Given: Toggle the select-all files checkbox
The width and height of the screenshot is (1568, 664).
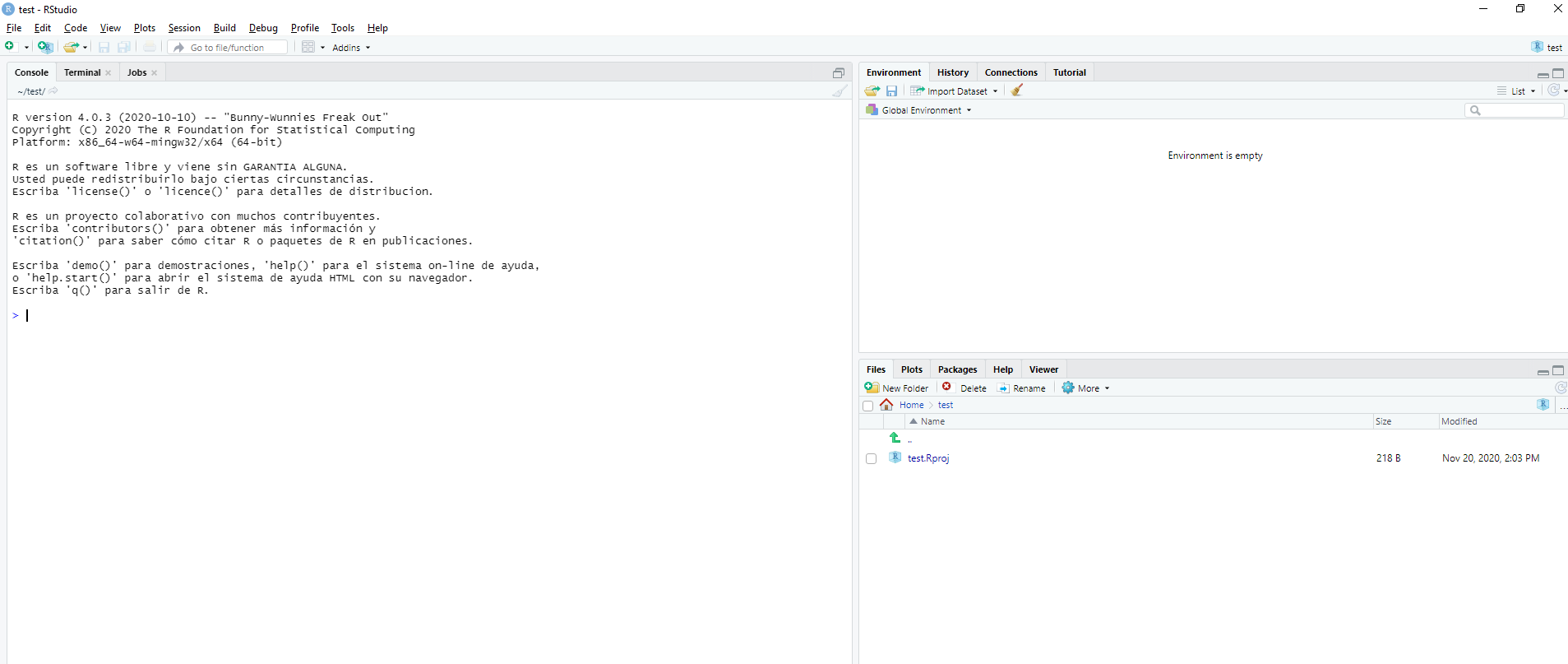Looking at the screenshot, I should click(867, 406).
